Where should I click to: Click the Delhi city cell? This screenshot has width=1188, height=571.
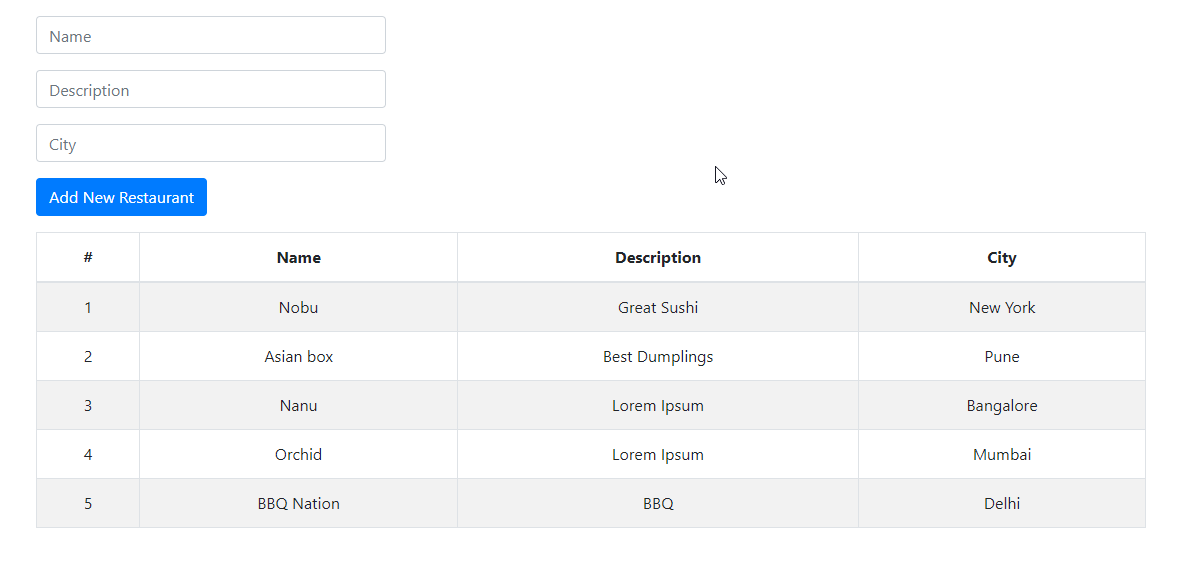click(1001, 503)
